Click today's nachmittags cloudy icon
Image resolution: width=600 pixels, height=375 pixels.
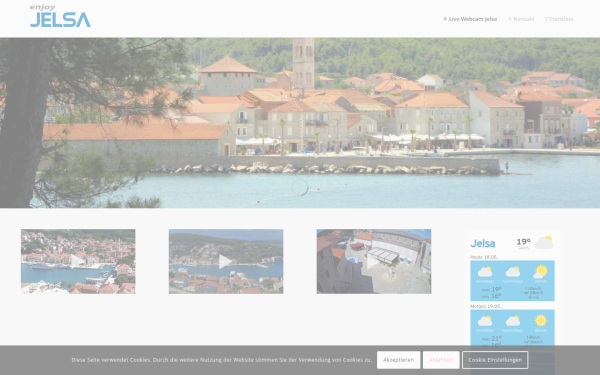[x=513, y=272]
